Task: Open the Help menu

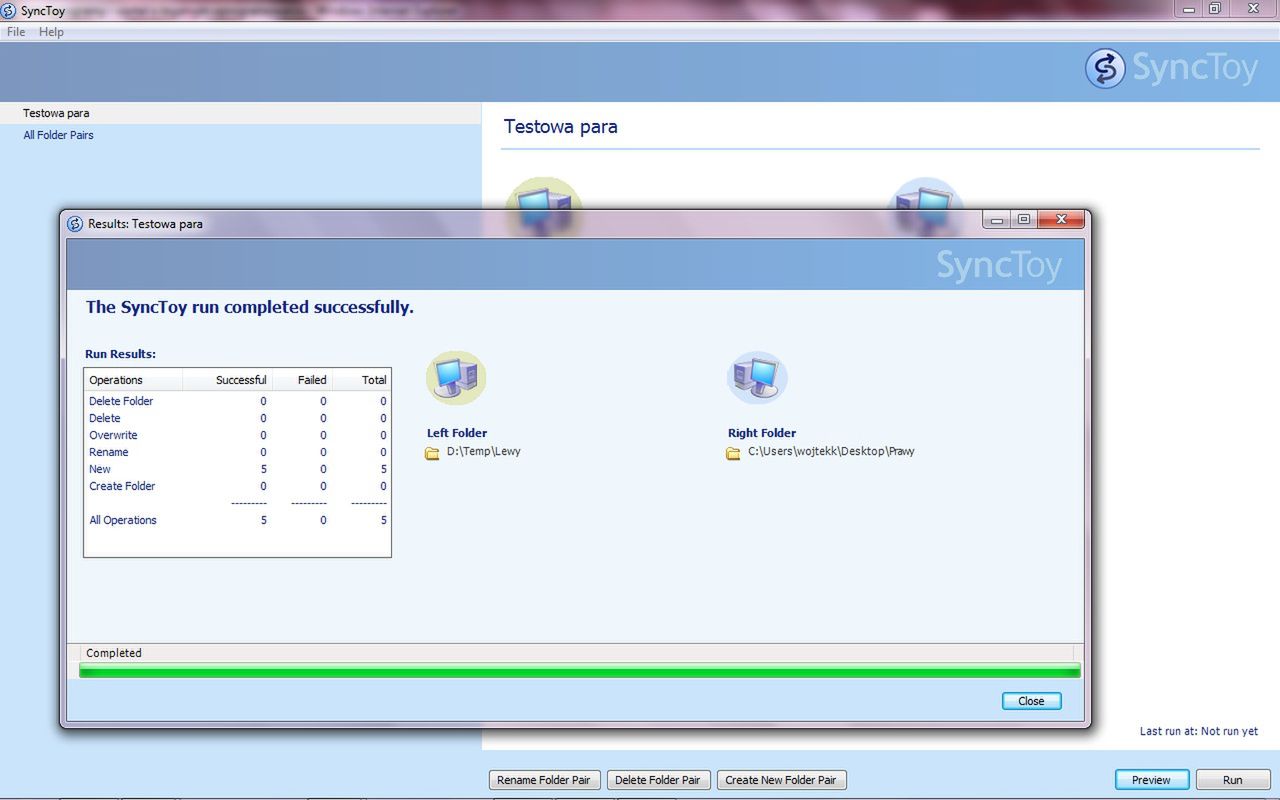Action: point(51,32)
